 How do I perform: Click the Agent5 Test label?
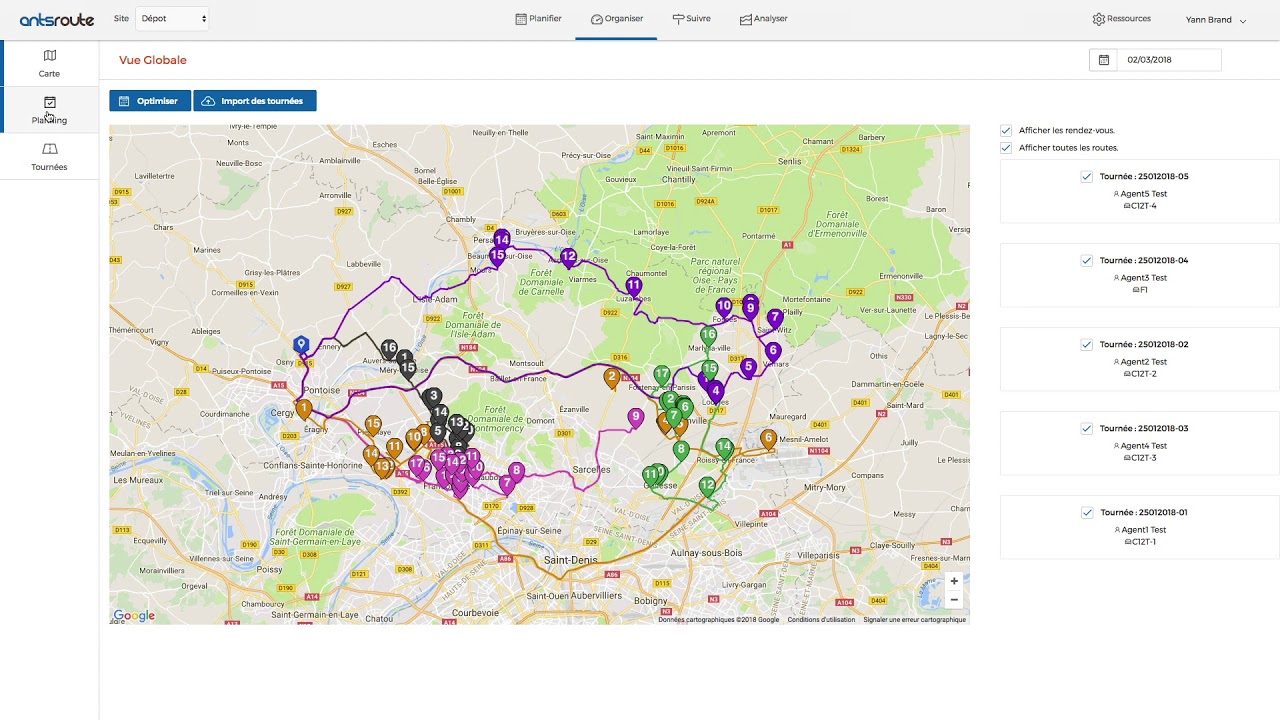tap(1144, 194)
